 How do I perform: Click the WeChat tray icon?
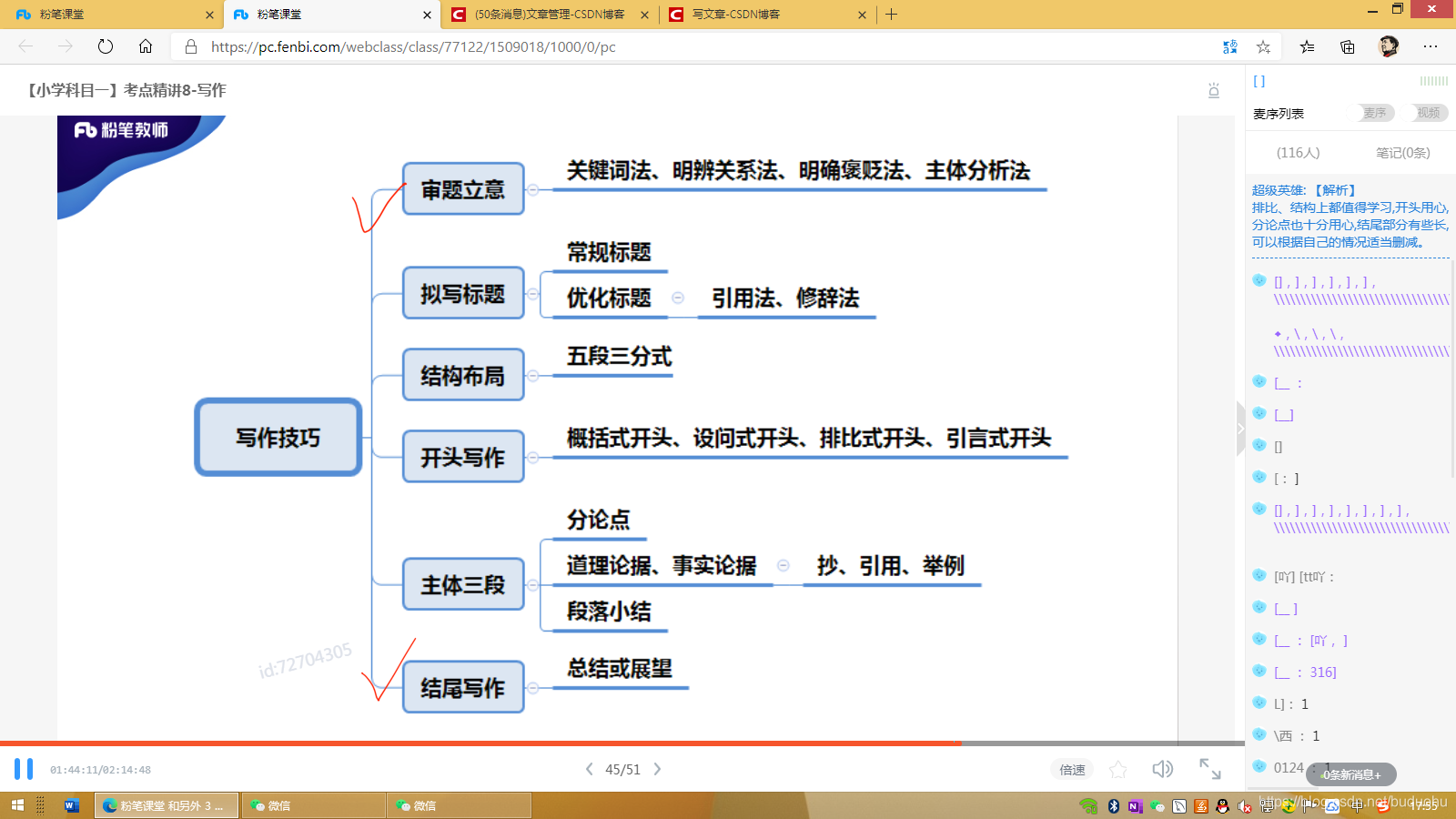click(1157, 805)
